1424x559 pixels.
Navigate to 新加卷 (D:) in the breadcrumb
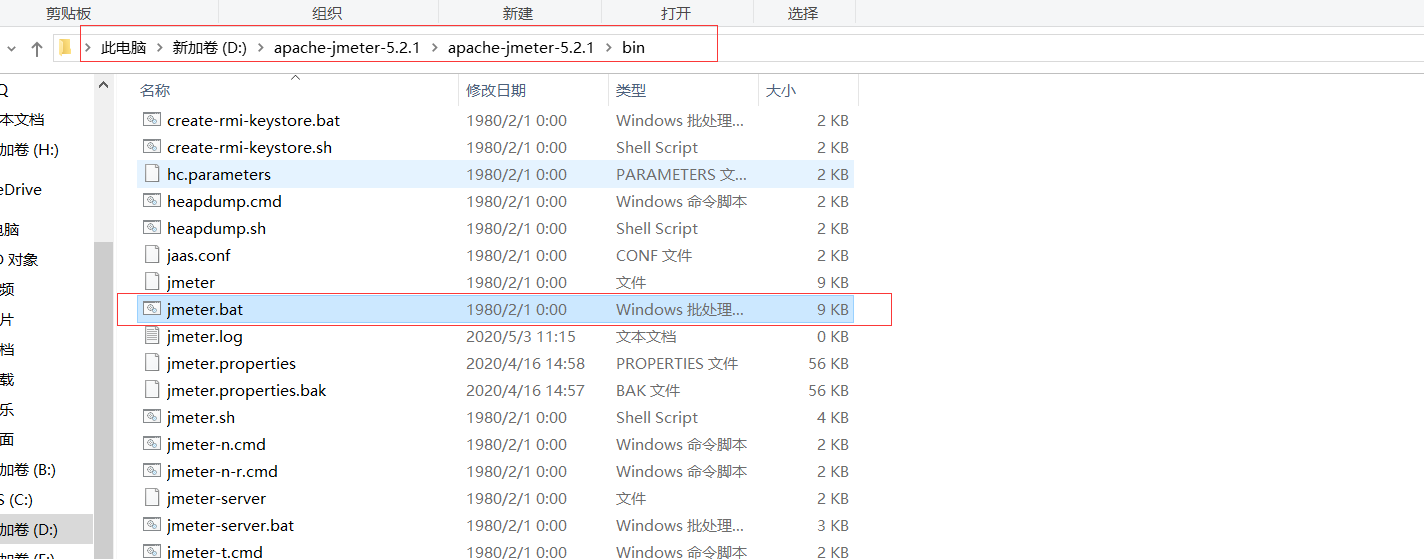click(x=209, y=47)
